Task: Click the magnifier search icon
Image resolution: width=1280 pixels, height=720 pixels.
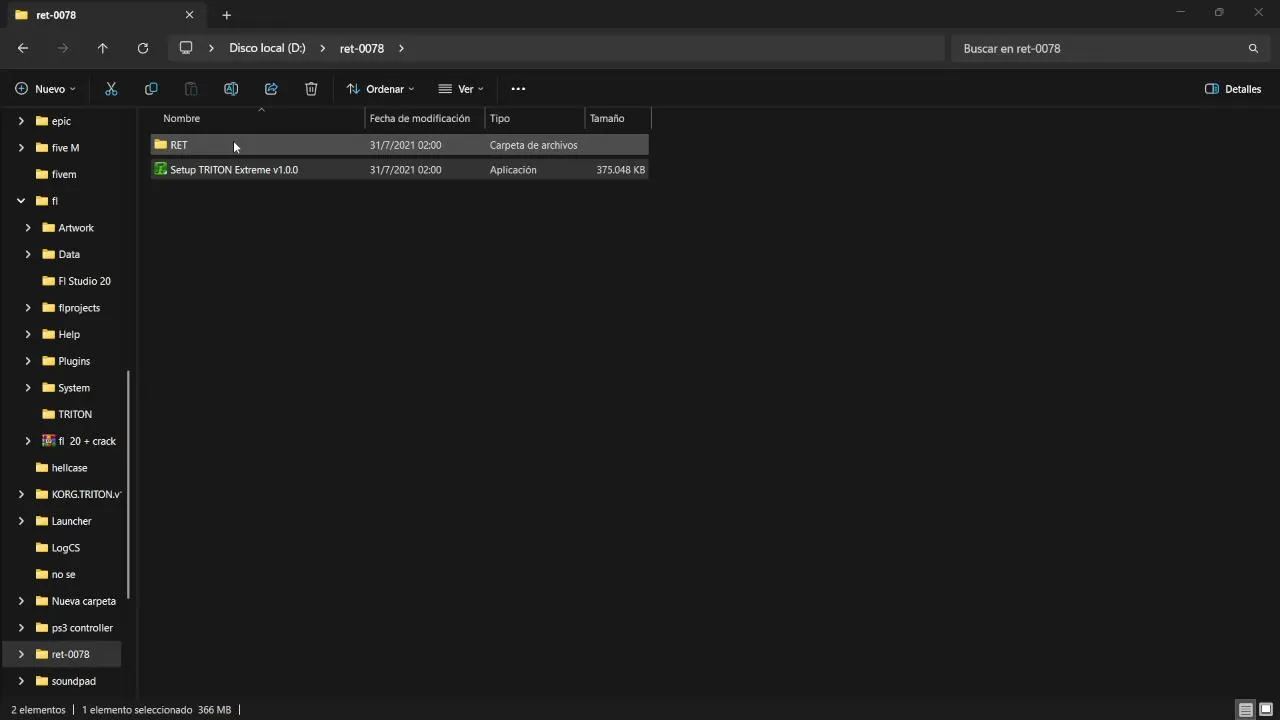Action: click(1253, 48)
